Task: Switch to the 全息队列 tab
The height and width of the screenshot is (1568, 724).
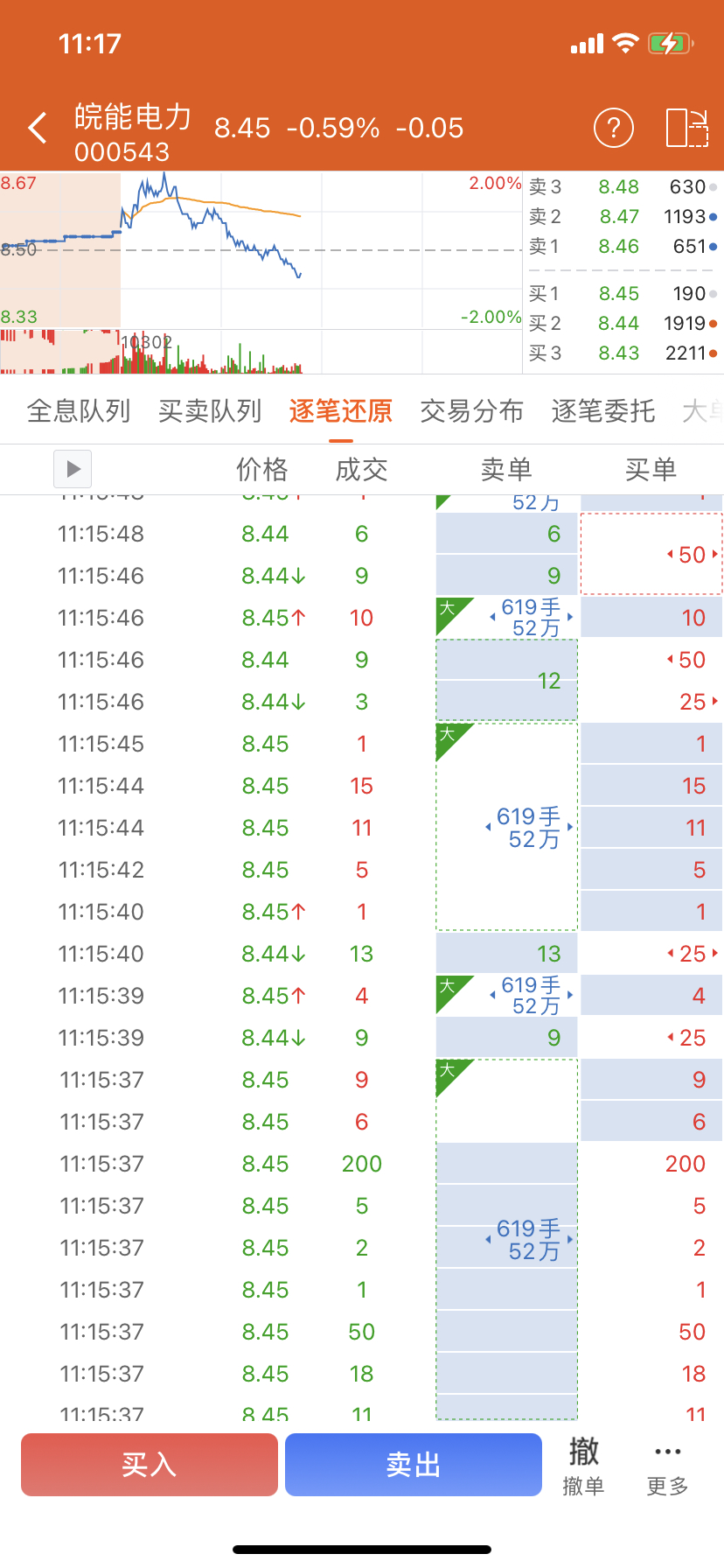Action: tap(79, 410)
